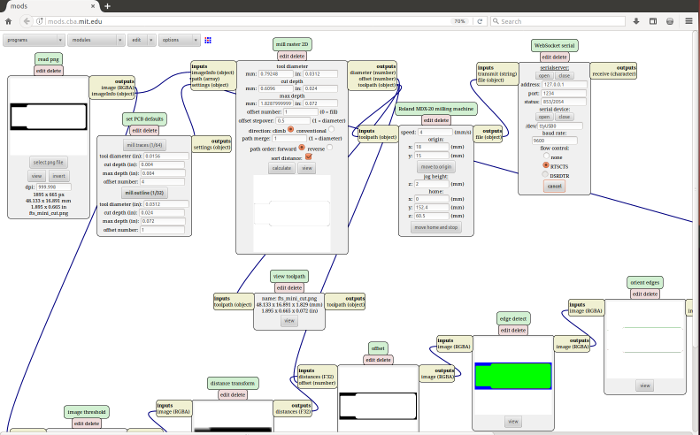Open the browser sidebar icon
Viewport: 700px width, 435px height.
point(653,21)
